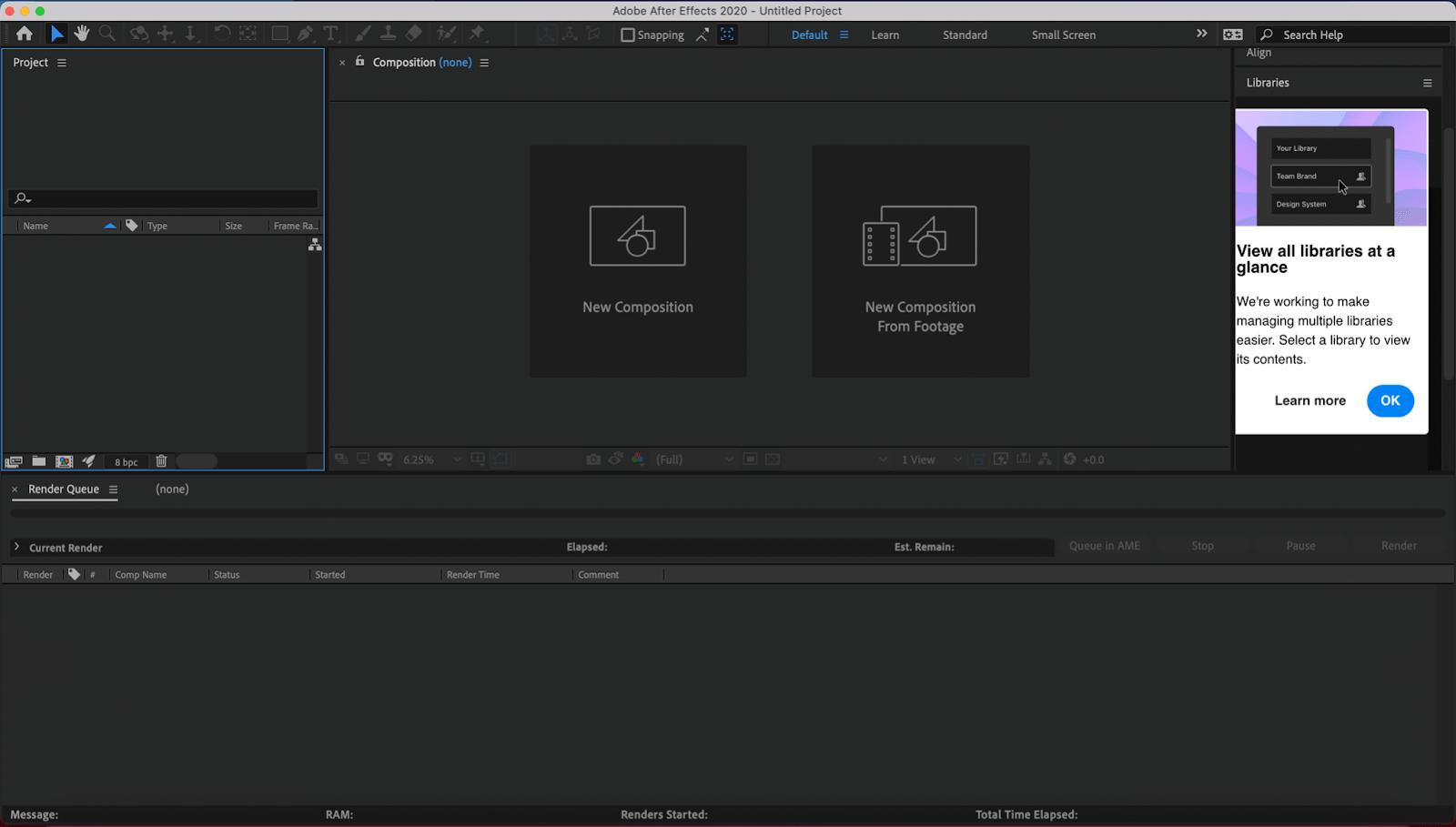Pick the Selection arrow tool
Image resolution: width=1456 pixels, height=827 pixels.
pyautogui.click(x=56, y=34)
